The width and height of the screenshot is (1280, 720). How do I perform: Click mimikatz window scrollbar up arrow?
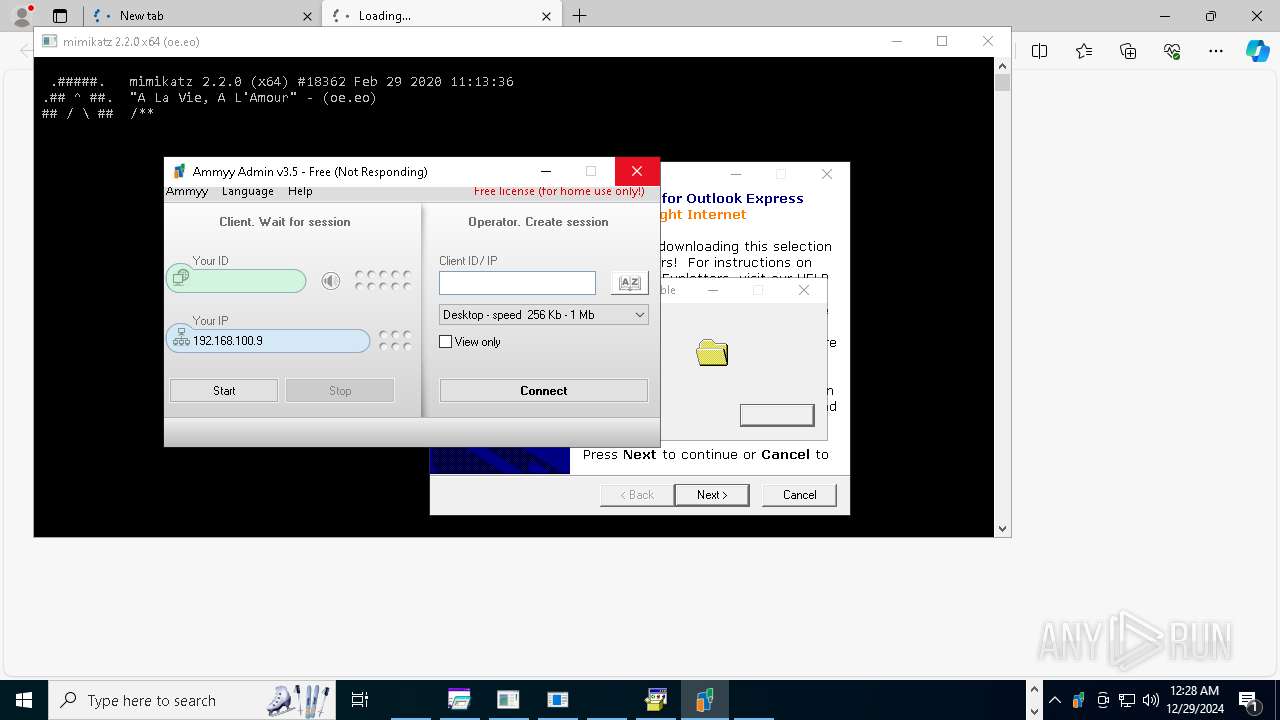pos(1003,66)
